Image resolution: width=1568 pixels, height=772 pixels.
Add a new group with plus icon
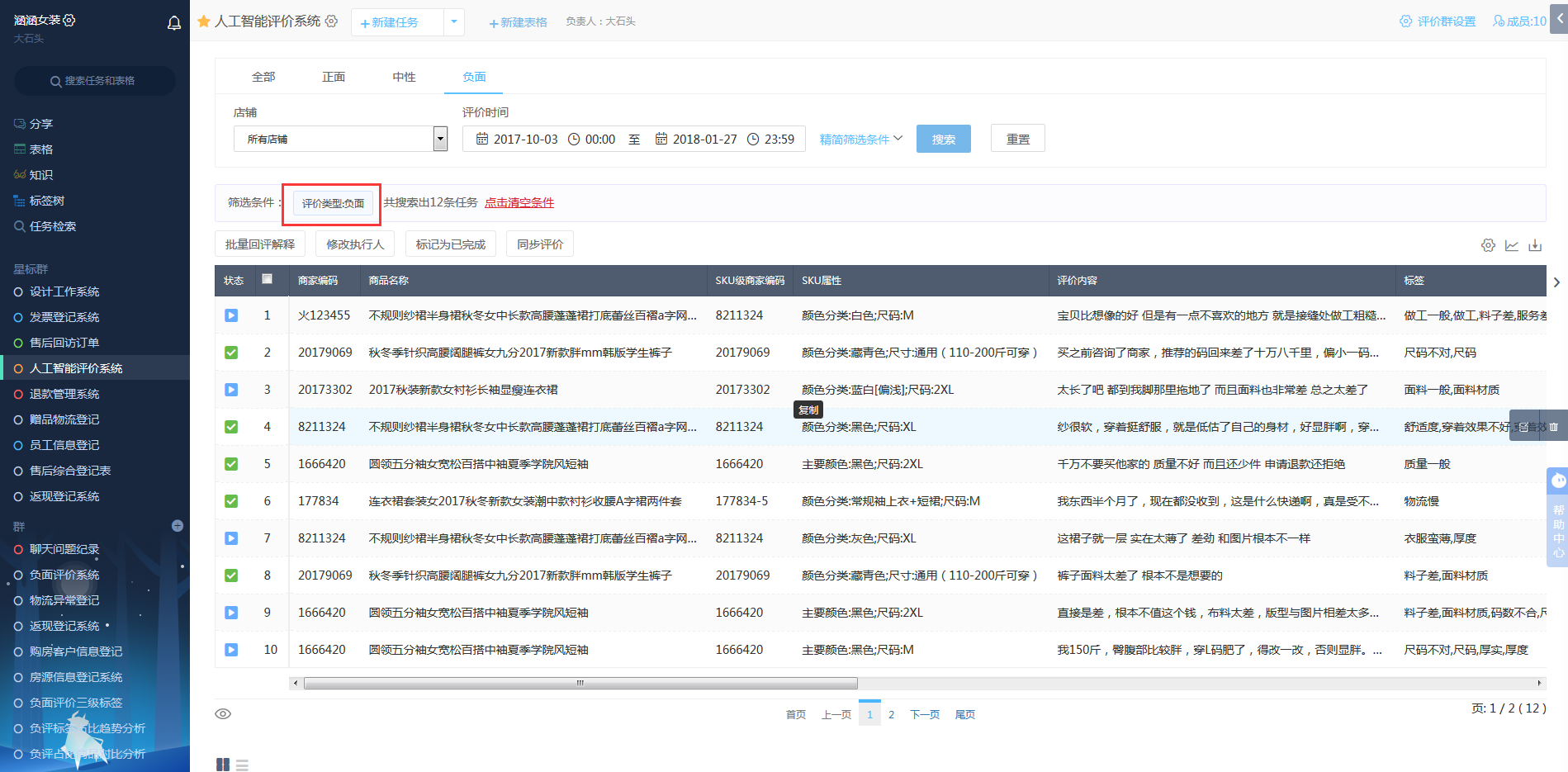point(178,526)
